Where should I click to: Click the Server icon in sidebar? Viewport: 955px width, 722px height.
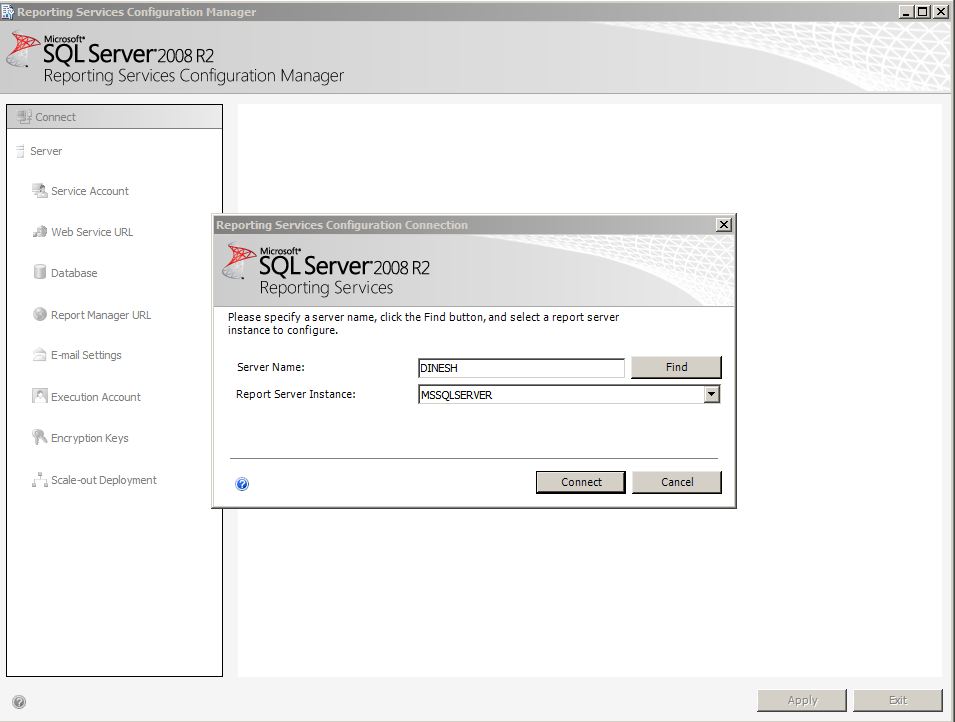[20, 151]
